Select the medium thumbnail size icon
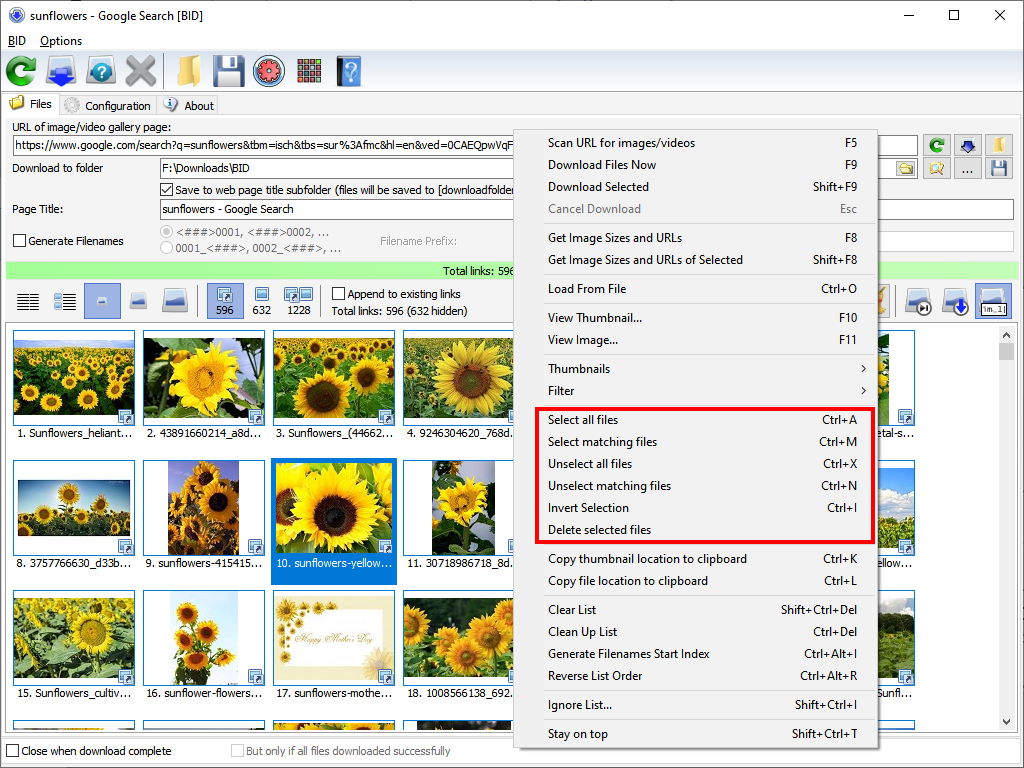This screenshot has width=1024, height=768. coord(138,301)
